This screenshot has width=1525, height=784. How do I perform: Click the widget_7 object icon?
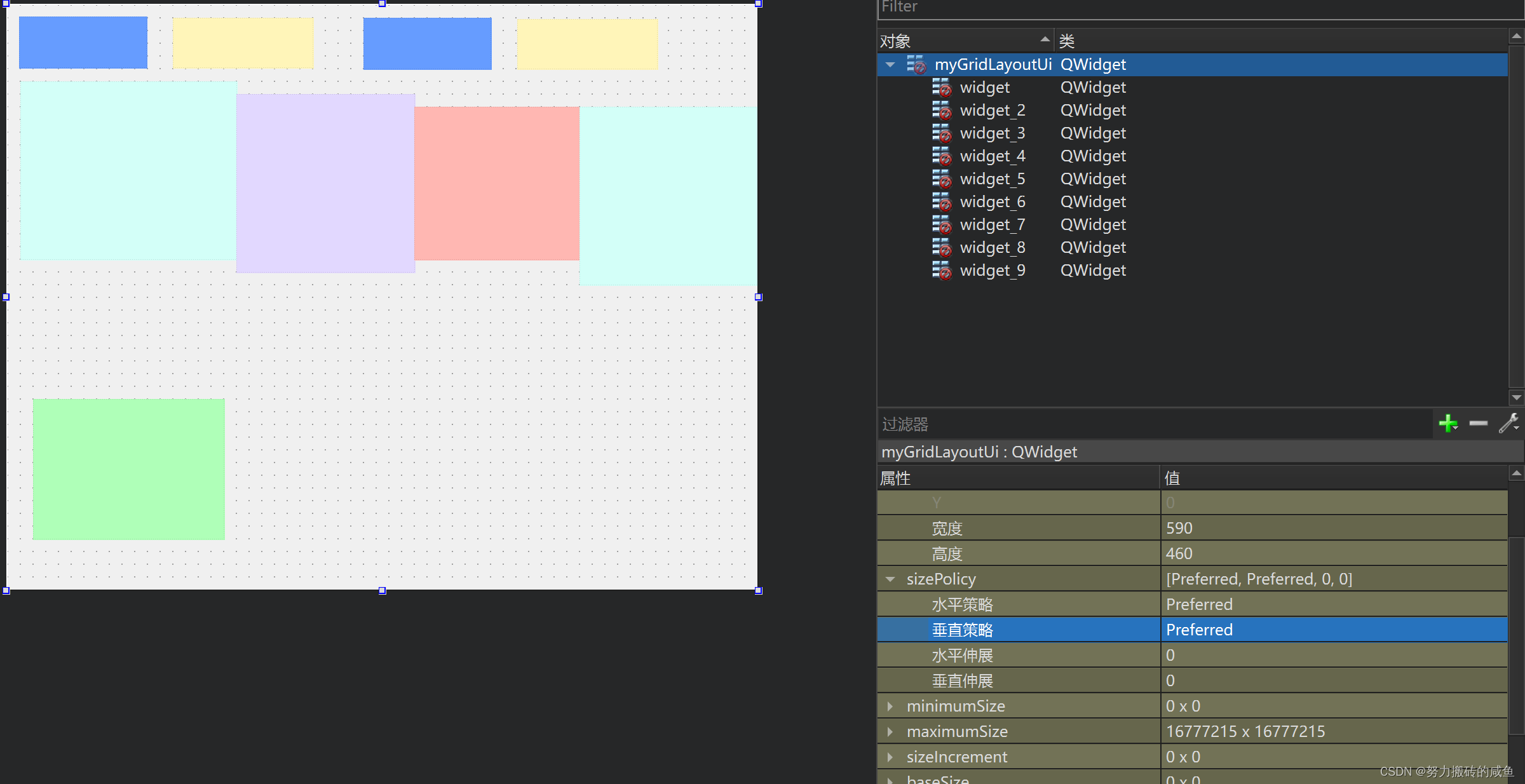(941, 225)
